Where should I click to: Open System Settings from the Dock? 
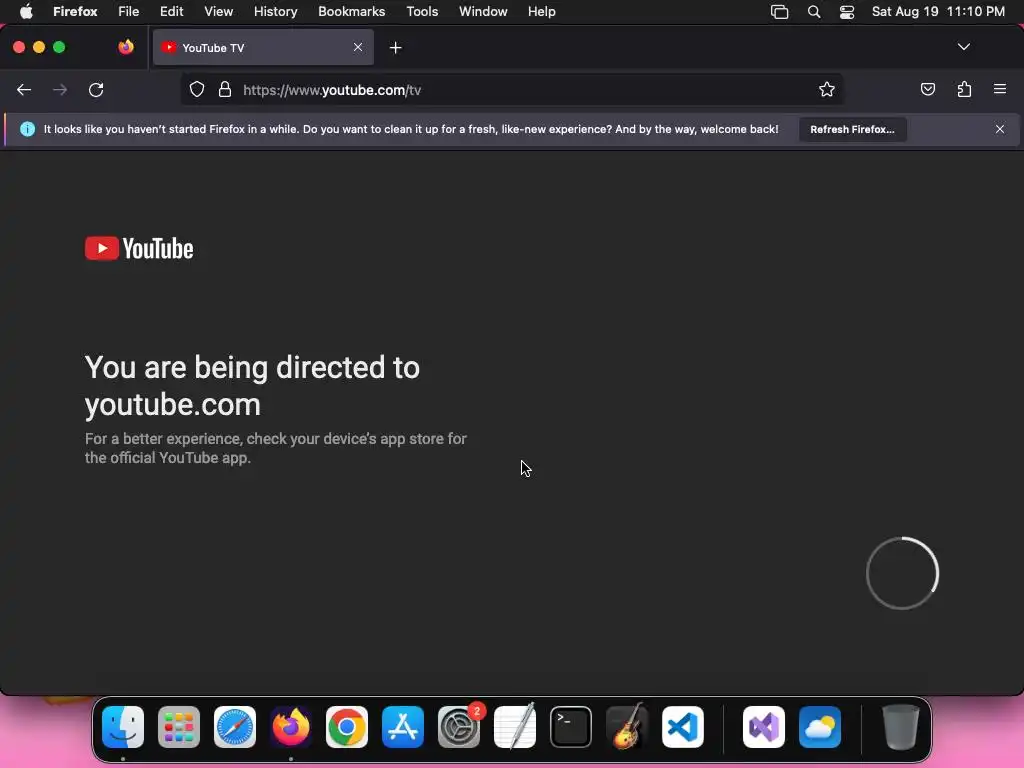(459, 727)
